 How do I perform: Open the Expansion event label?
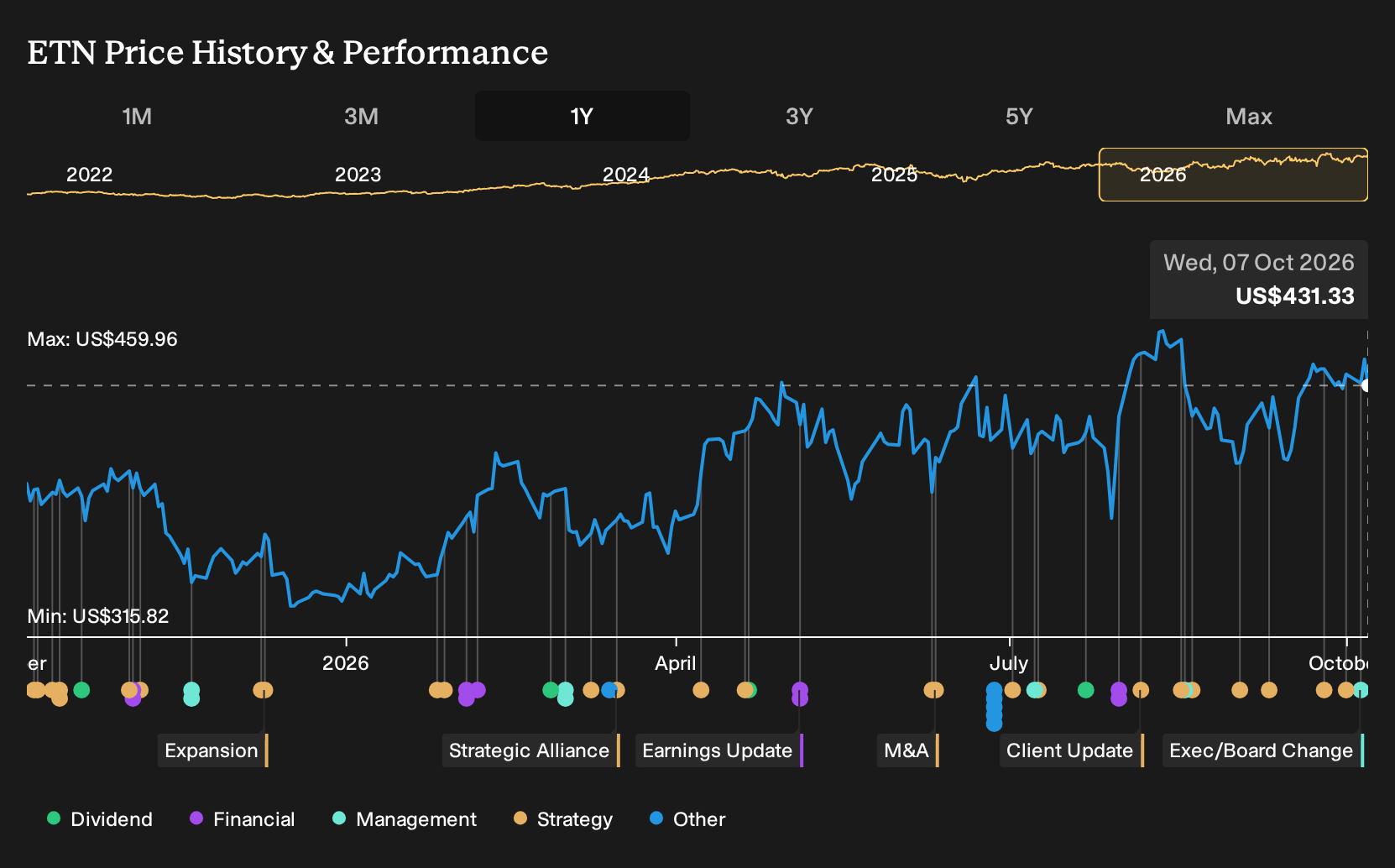(x=213, y=750)
